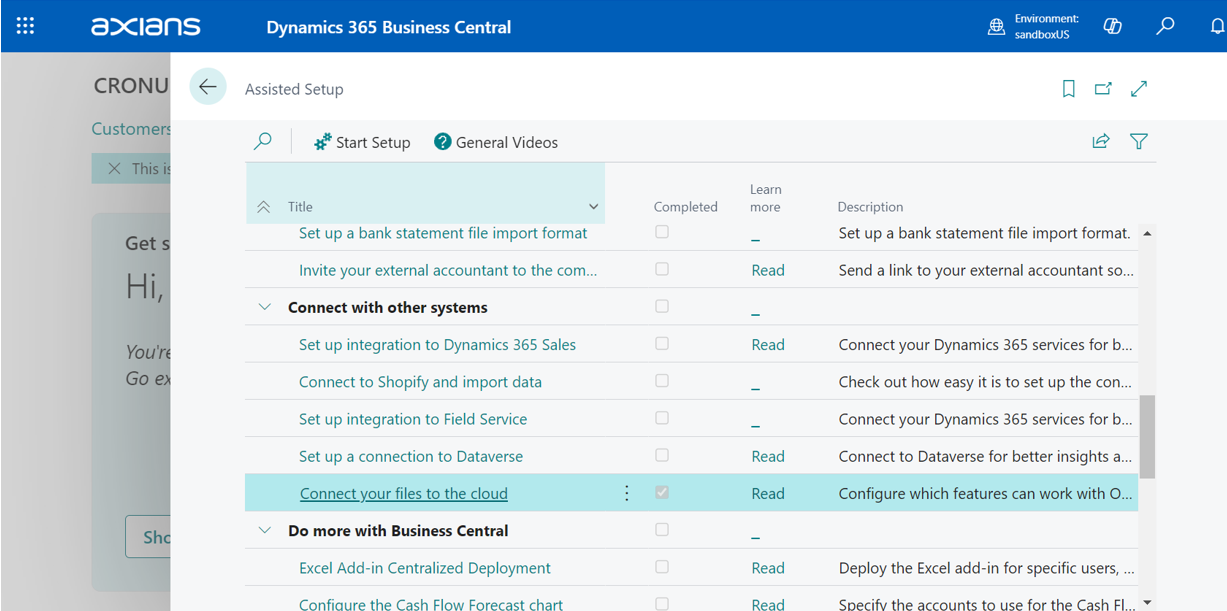Toggle Completed checkbox for Dynamics 365 Sales row
This screenshot has width=1227, height=611.
(x=662, y=344)
